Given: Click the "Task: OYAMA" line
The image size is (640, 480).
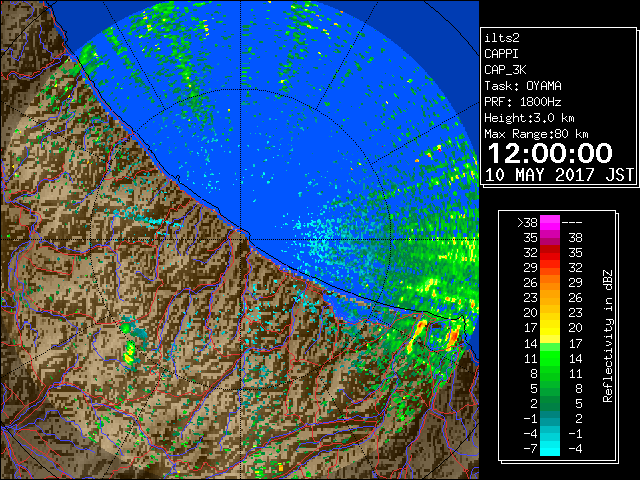Looking at the screenshot, I should [523, 86].
